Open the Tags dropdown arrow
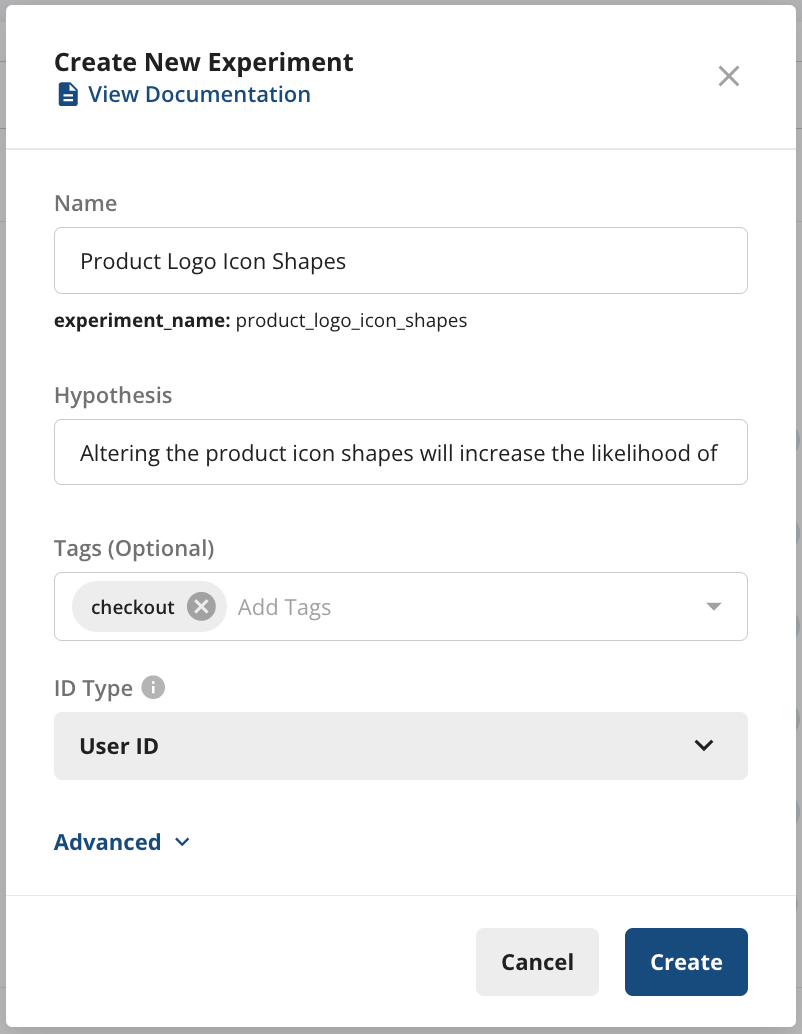This screenshot has height=1034, width=802. pyautogui.click(x=713, y=607)
